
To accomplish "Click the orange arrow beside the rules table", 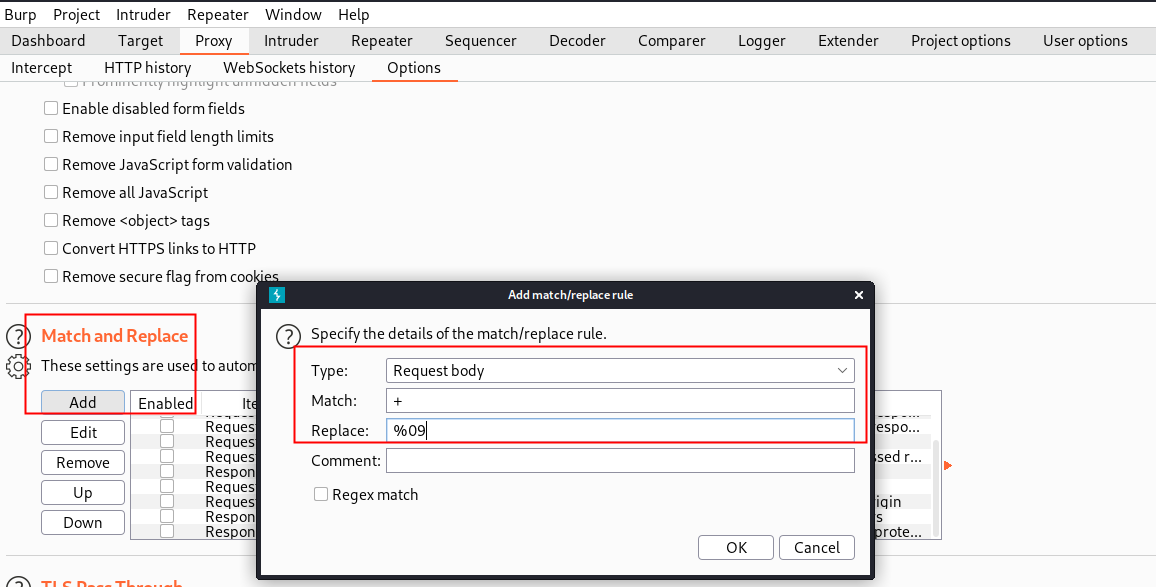I will click(x=948, y=465).
